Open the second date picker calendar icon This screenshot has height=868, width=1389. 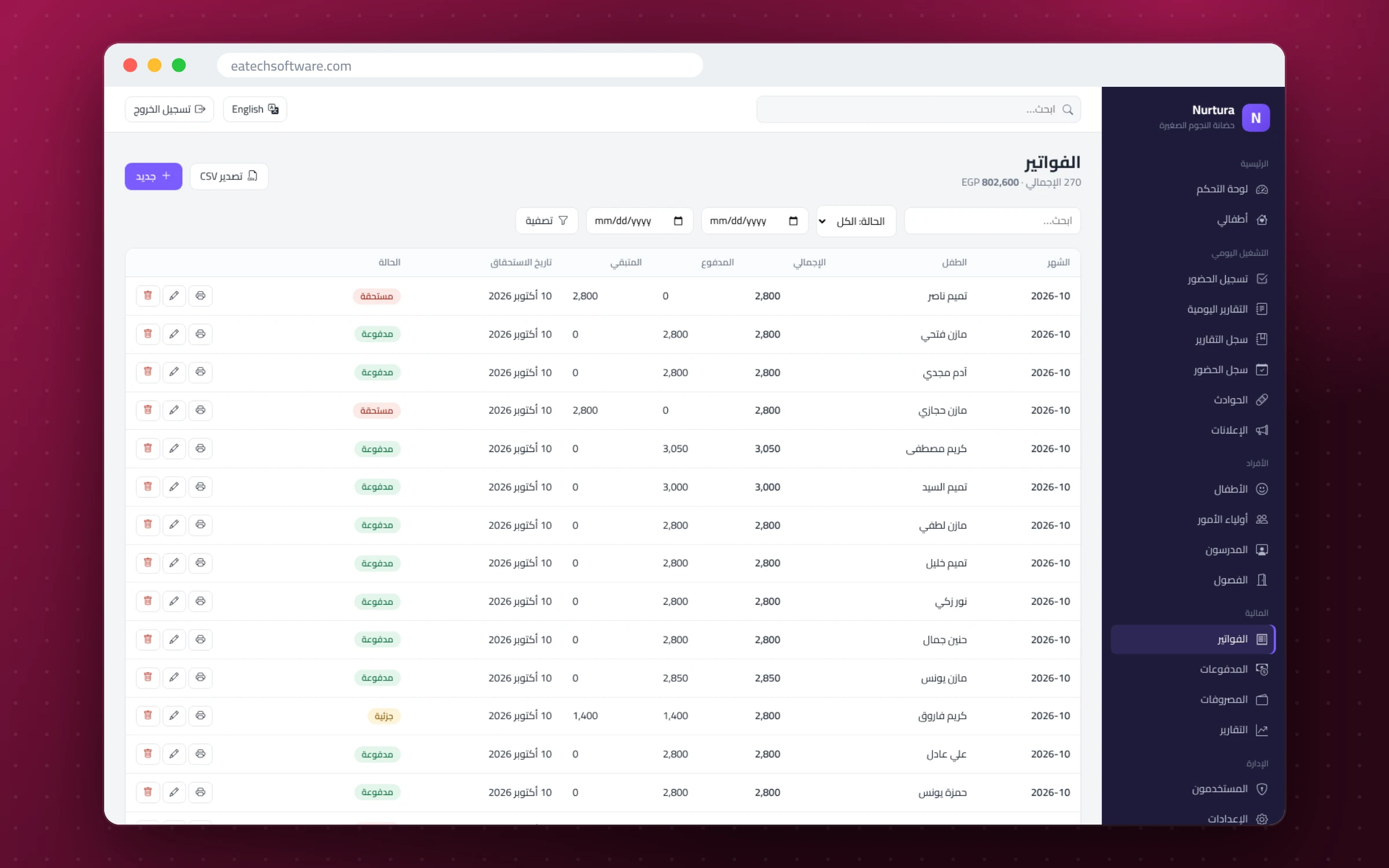click(678, 221)
